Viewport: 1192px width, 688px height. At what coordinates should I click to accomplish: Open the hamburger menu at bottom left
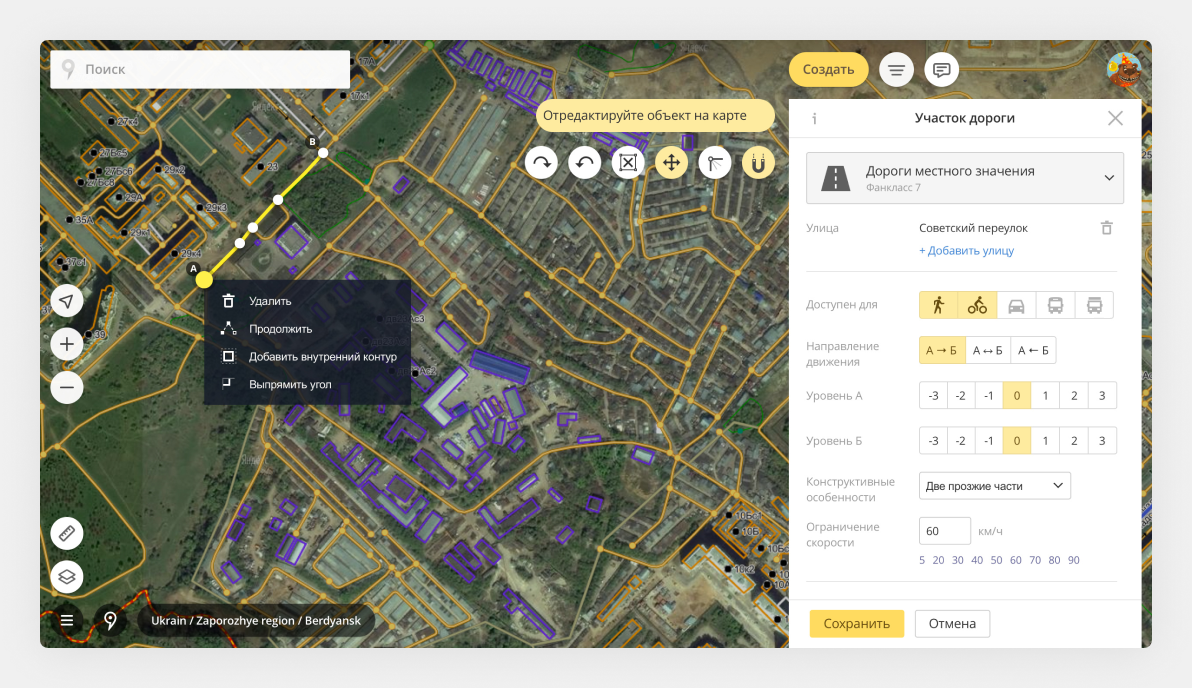tap(67, 620)
